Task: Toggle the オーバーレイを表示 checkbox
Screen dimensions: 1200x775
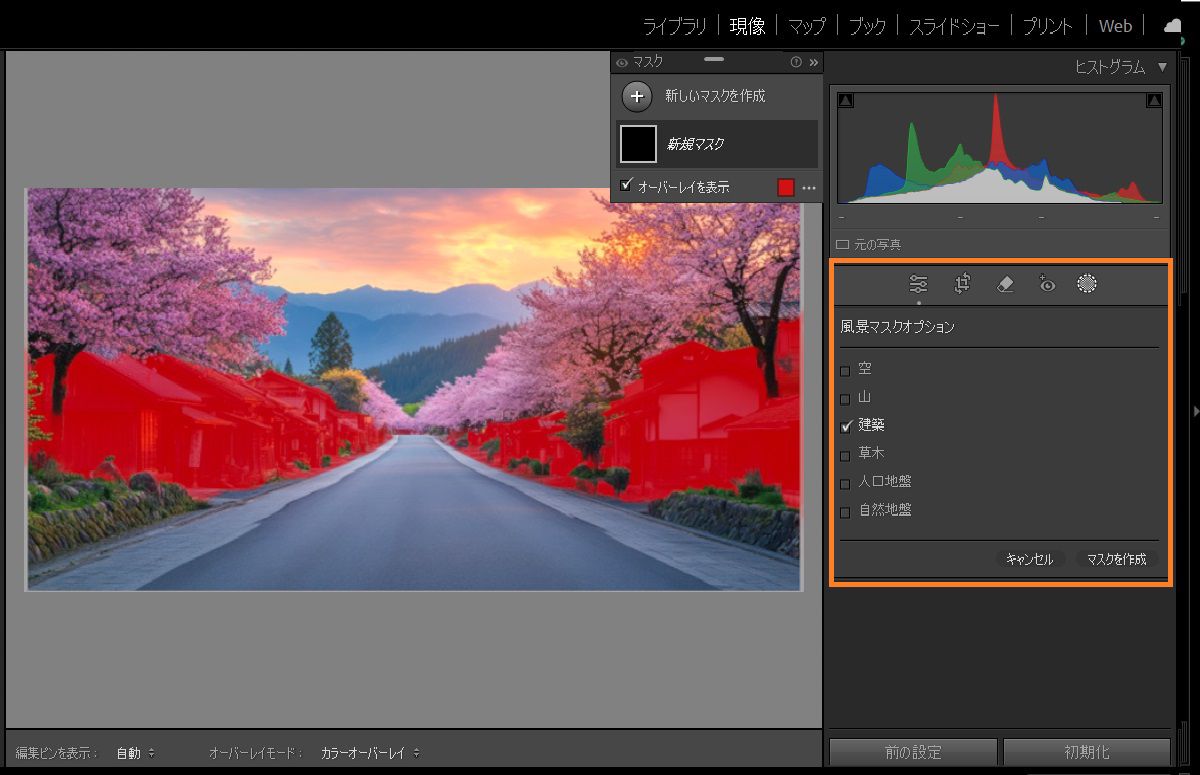Action: click(x=625, y=187)
